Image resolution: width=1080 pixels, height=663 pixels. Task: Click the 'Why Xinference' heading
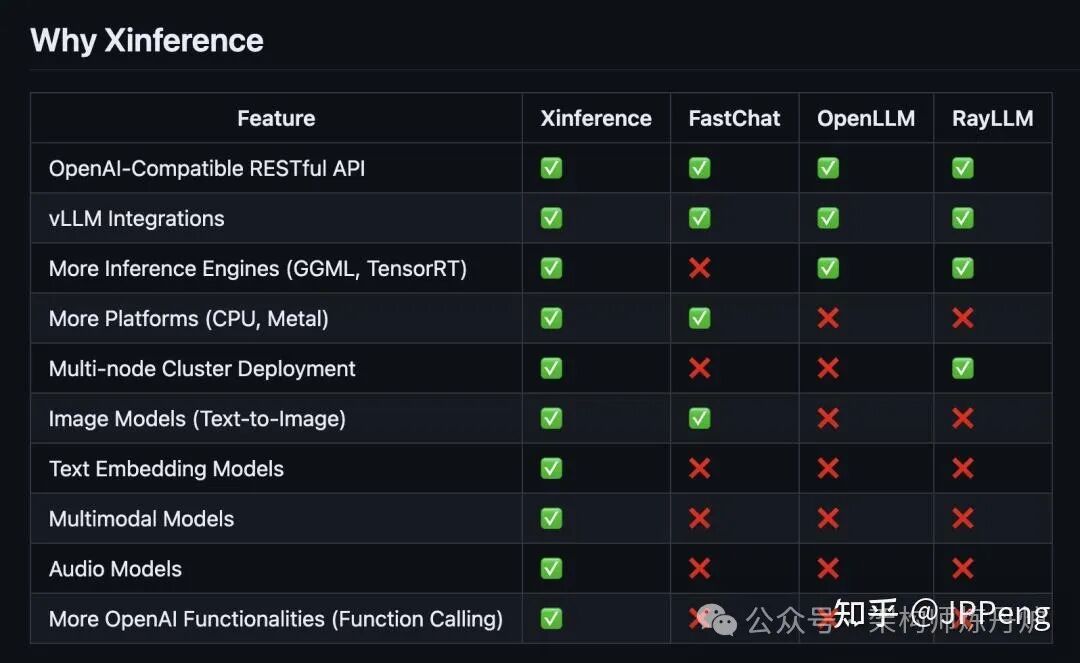(x=147, y=41)
